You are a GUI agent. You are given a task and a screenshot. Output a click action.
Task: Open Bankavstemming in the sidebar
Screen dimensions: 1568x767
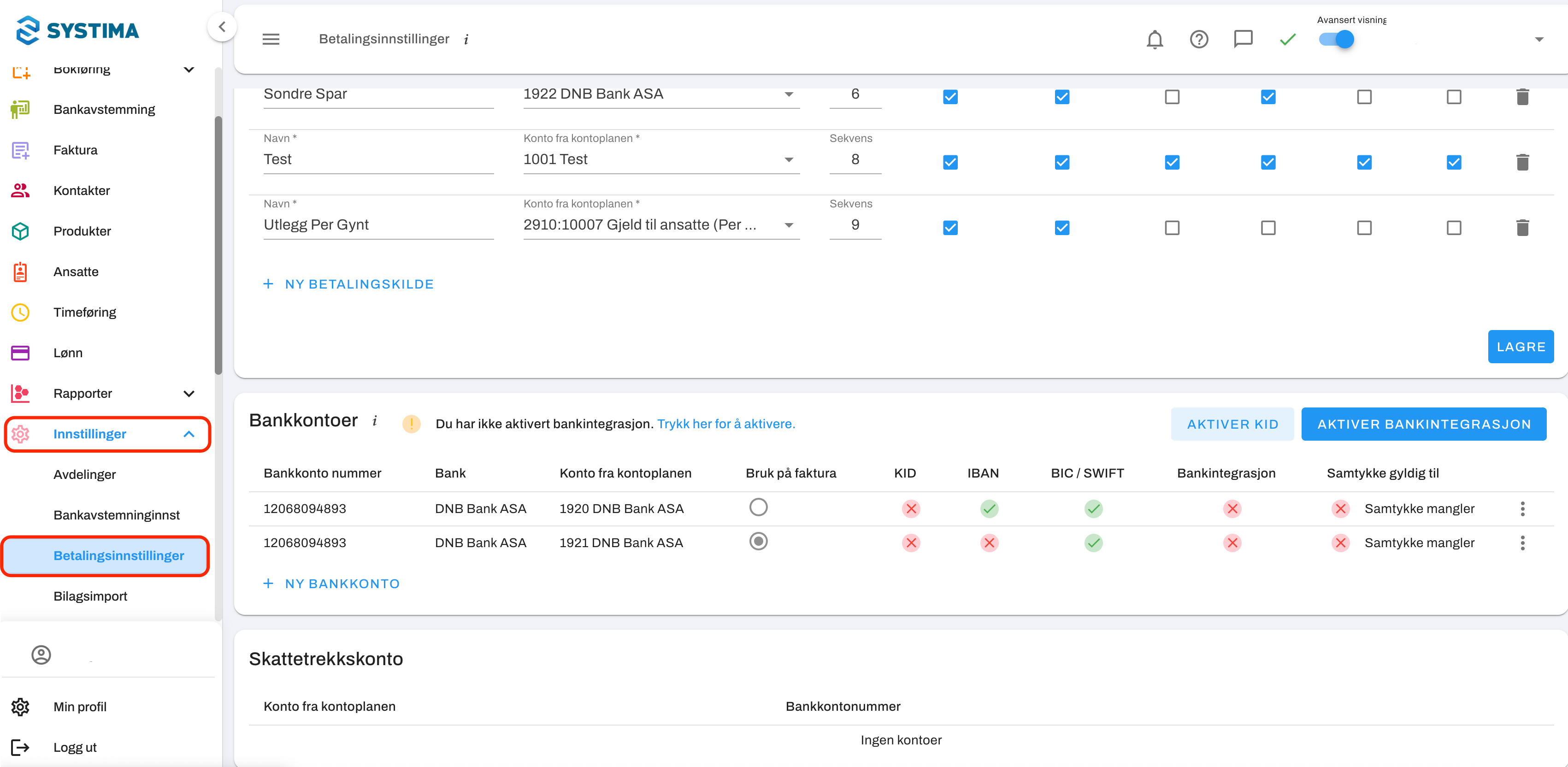(104, 110)
